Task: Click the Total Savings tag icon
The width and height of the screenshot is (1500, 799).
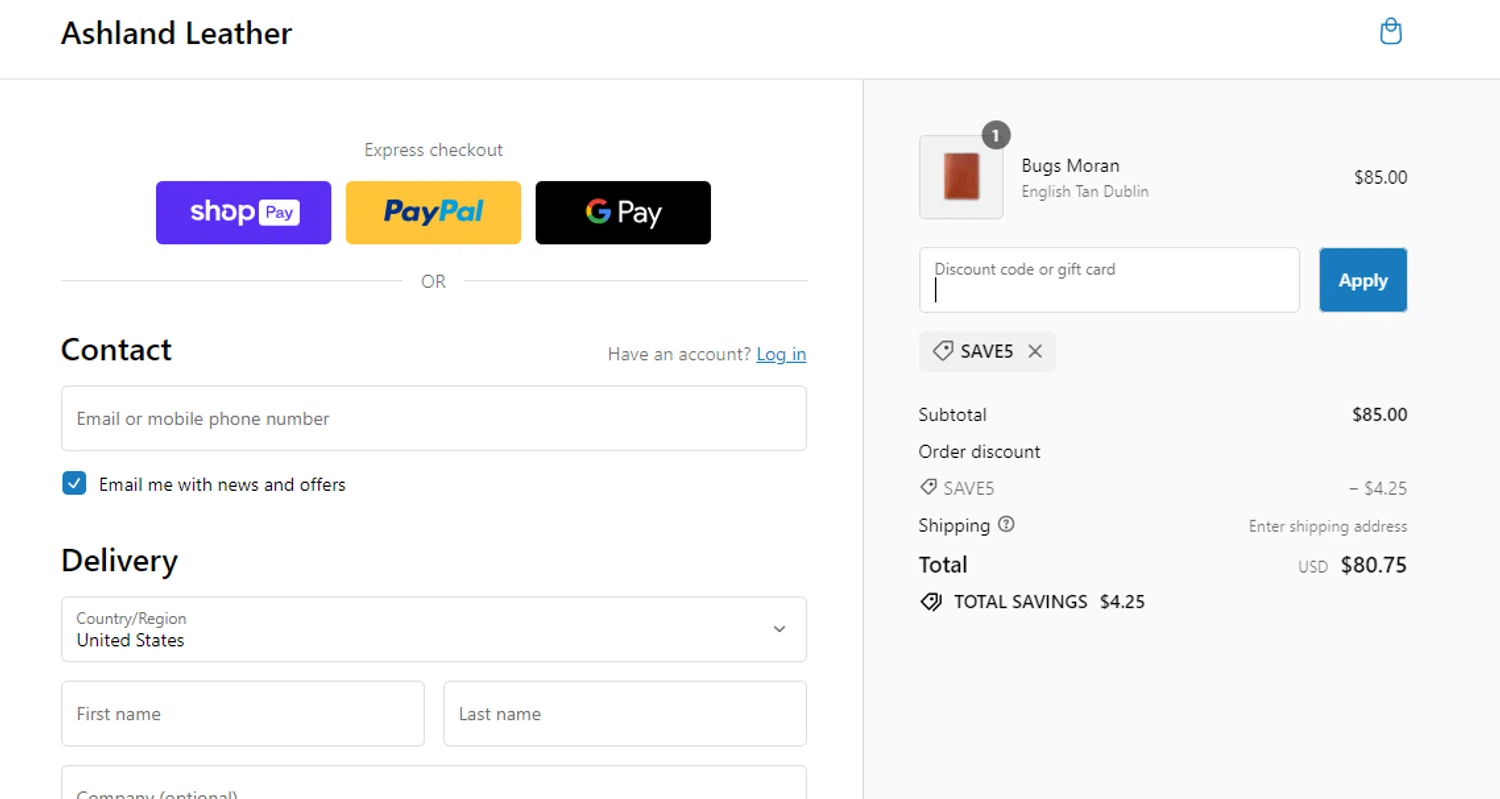Action: 931,602
